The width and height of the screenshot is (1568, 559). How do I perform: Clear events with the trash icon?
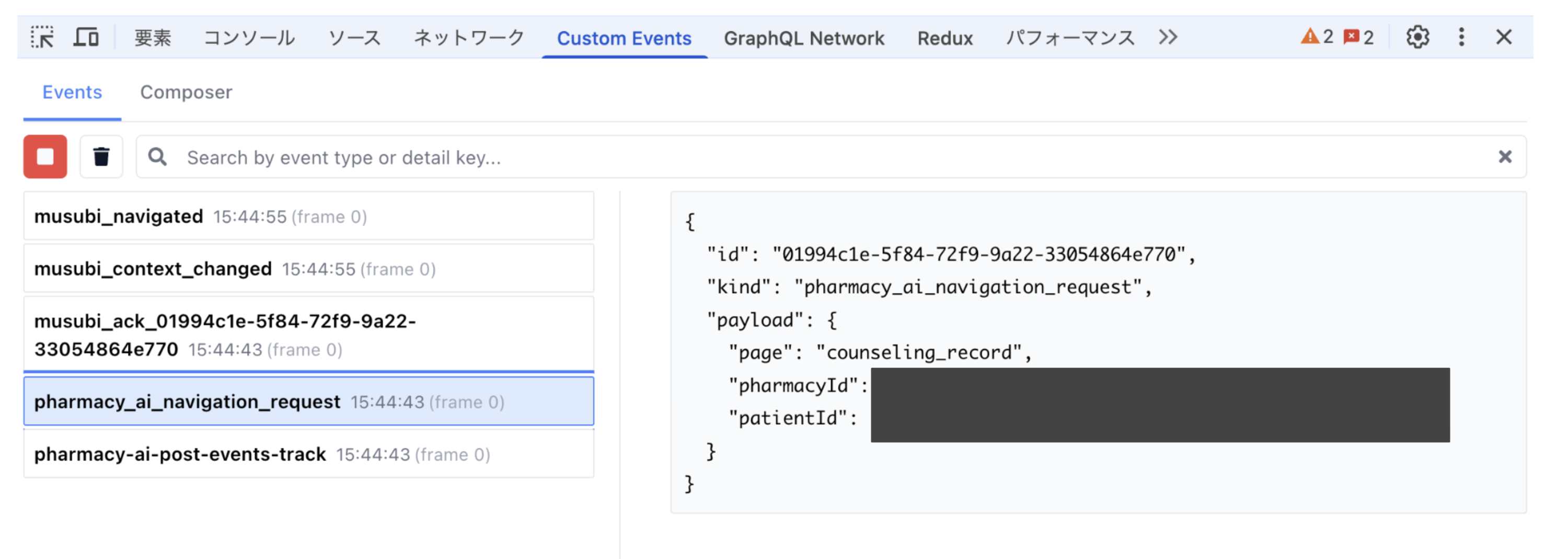pos(101,156)
